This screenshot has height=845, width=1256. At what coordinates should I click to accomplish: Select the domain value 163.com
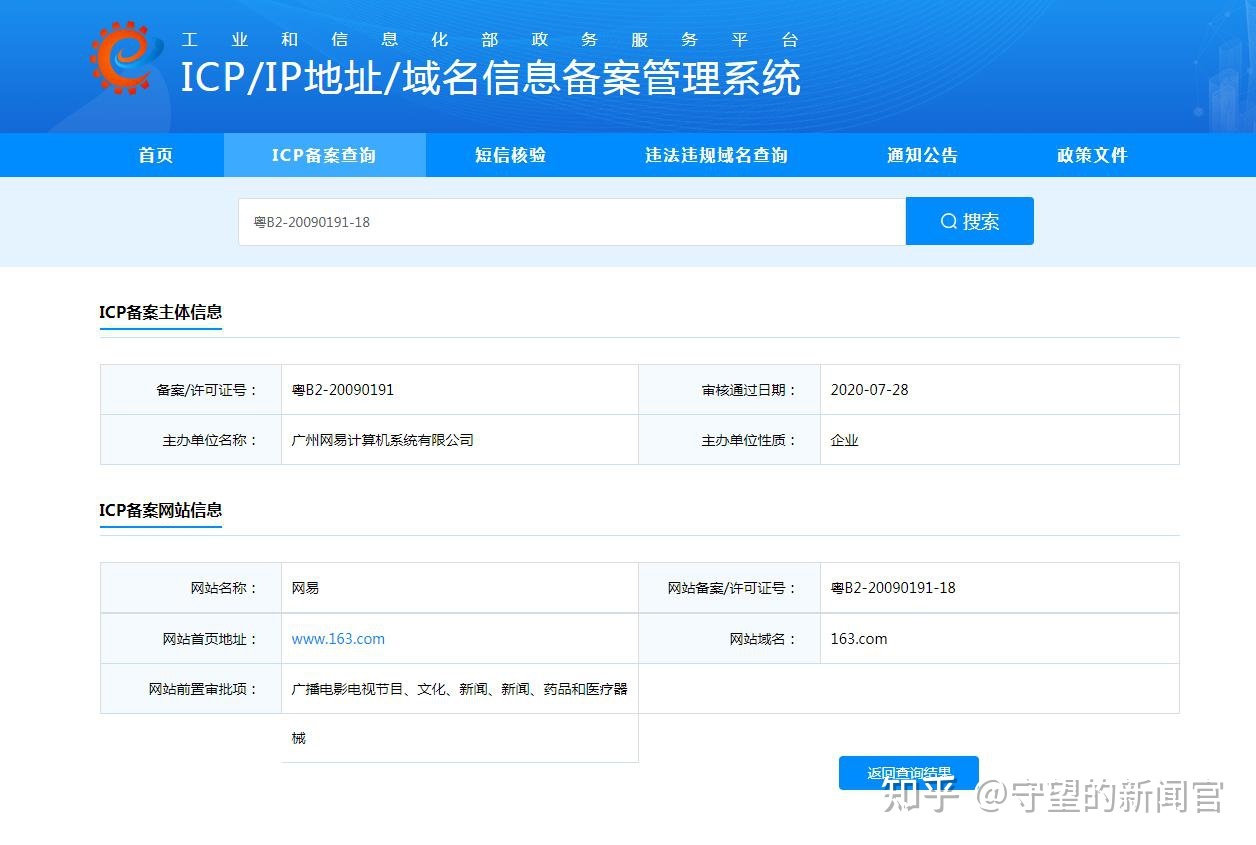tap(859, 639)
